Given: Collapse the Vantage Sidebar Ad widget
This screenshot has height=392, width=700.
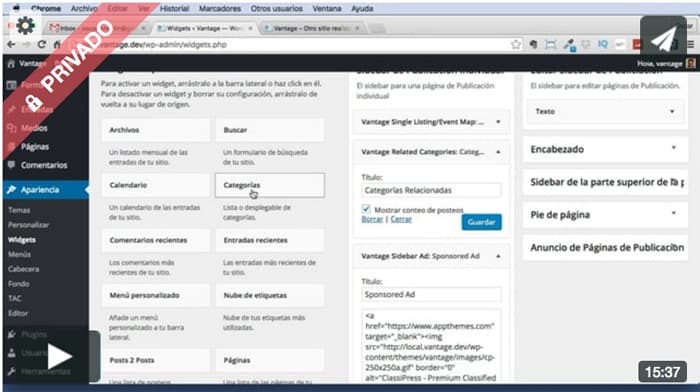Looking at the screenshot, I should tap(498, 256).
